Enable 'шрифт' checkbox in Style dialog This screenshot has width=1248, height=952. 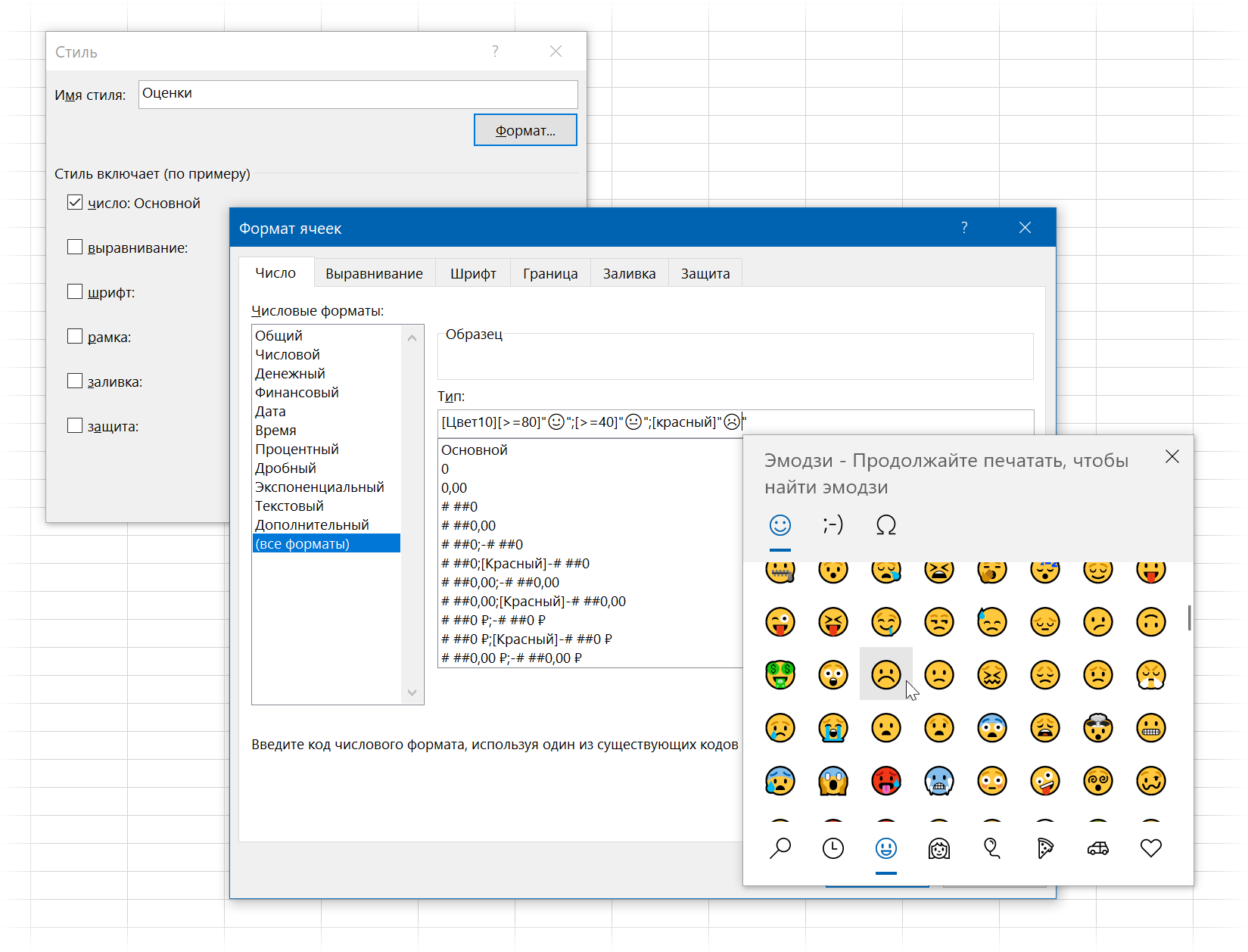click(75, 291)
